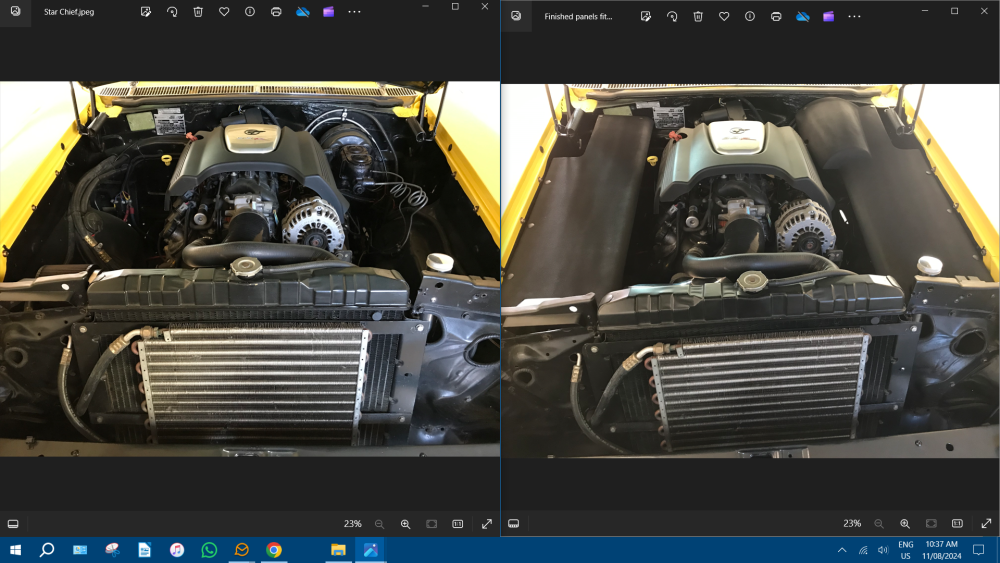Open Edit image in Star Chief.jpeg window
Screen dimensions: 1000x563
[x=146, y=11]
